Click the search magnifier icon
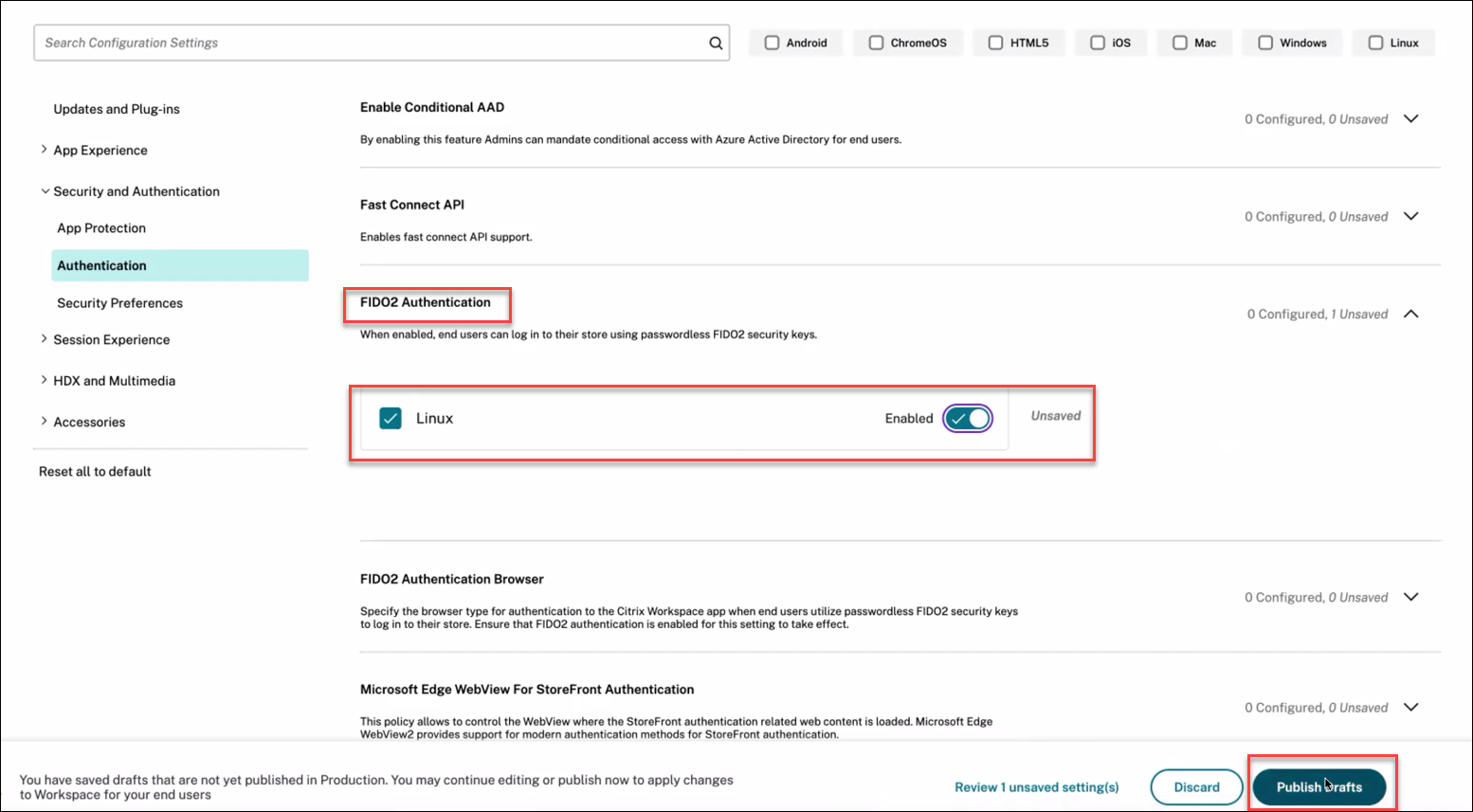The height and width of the screenshot is (812, 1473). coord(716,43)
